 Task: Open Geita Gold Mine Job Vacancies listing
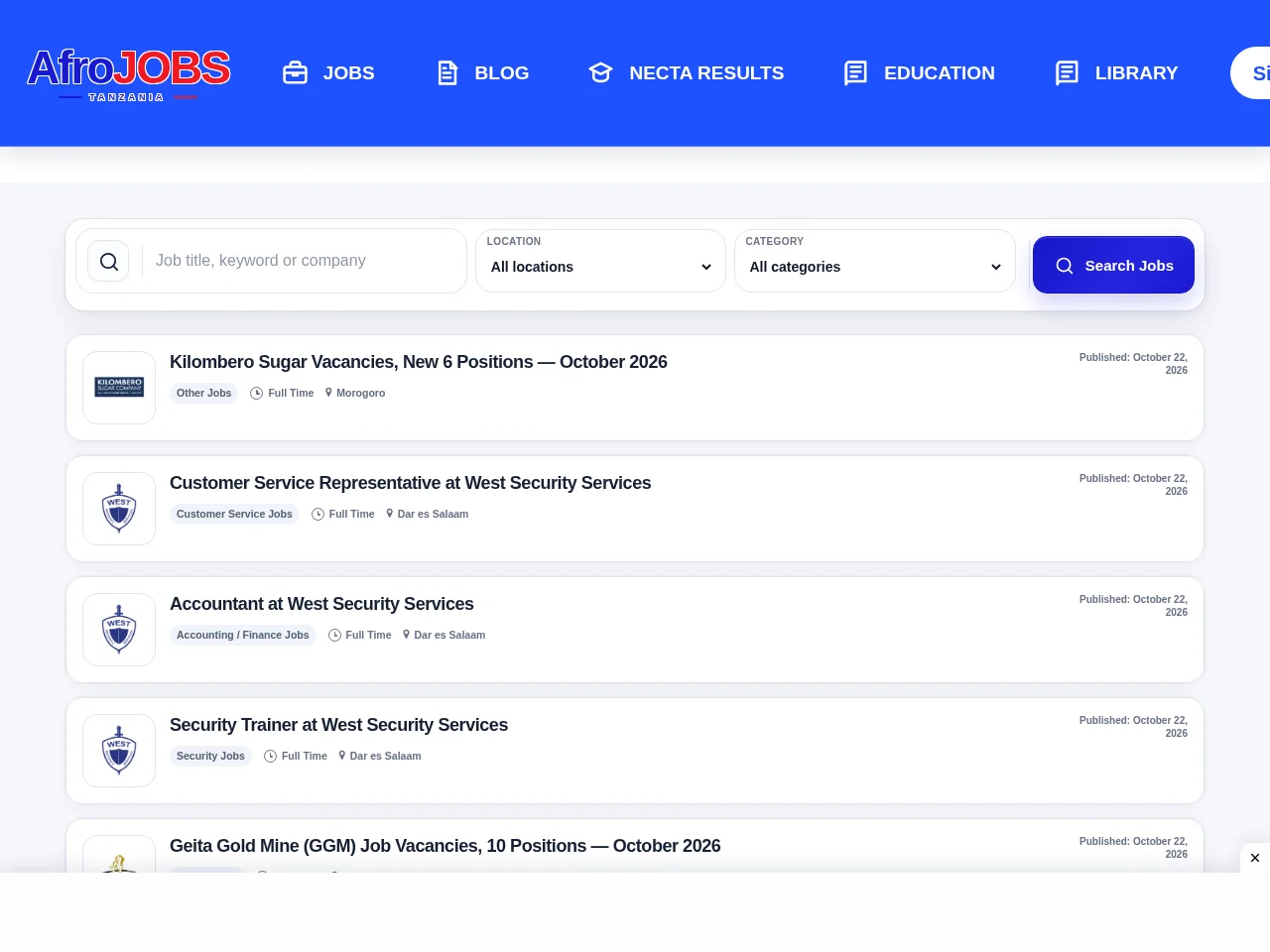click(x=445, y=846)
